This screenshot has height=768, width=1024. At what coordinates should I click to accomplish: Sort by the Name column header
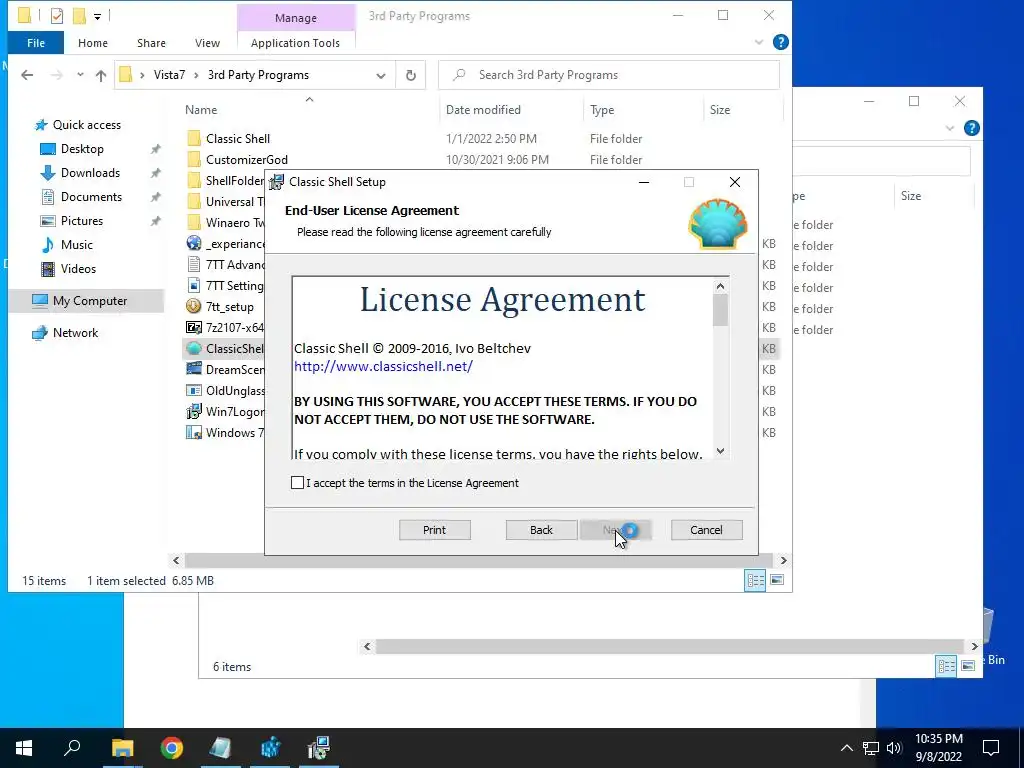click(x=200, y=110)
